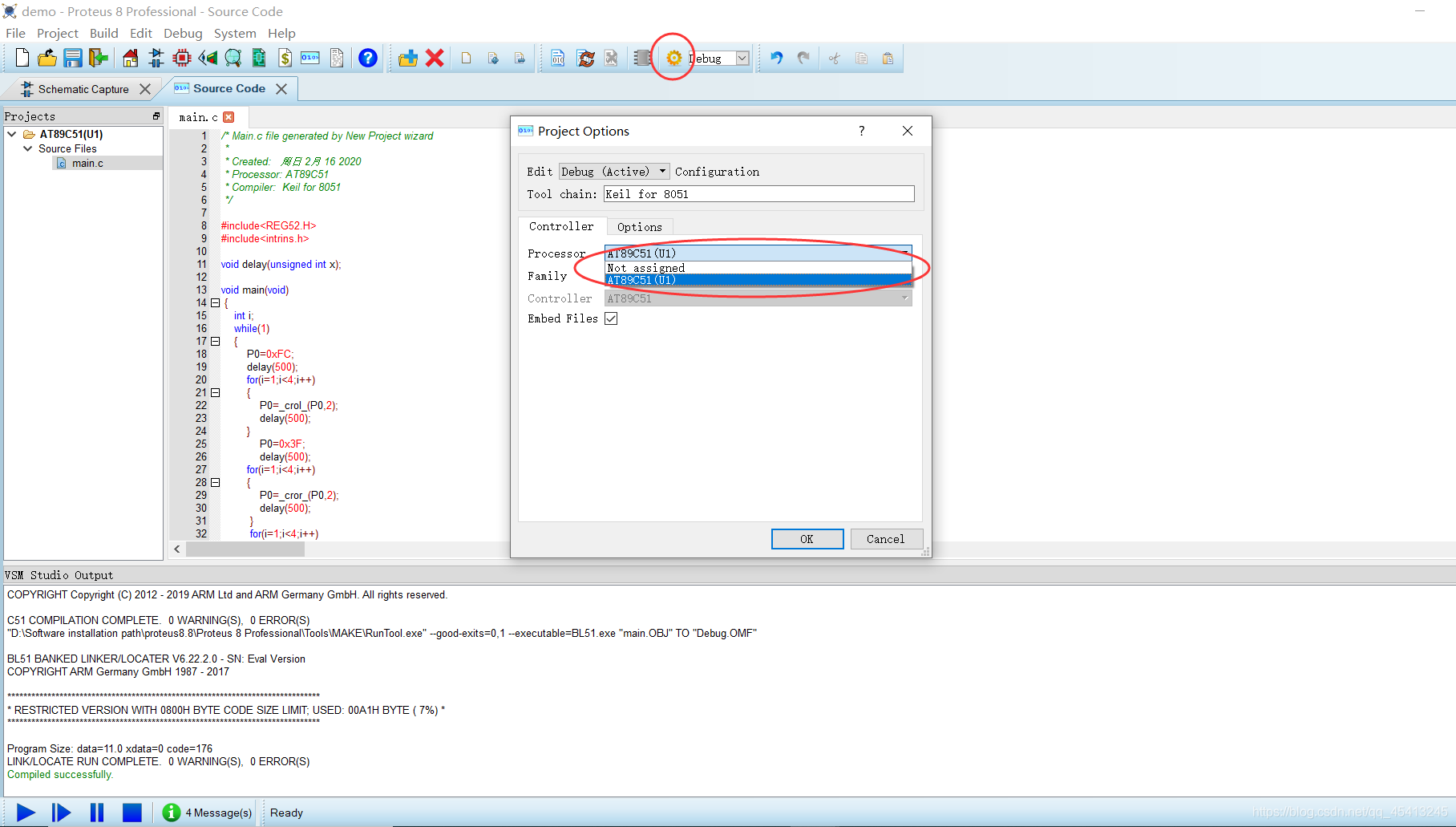Open the Debug menu
The height and width of the screenshot is (827, 1456).
pyautogui.click(x=183, y=33)
